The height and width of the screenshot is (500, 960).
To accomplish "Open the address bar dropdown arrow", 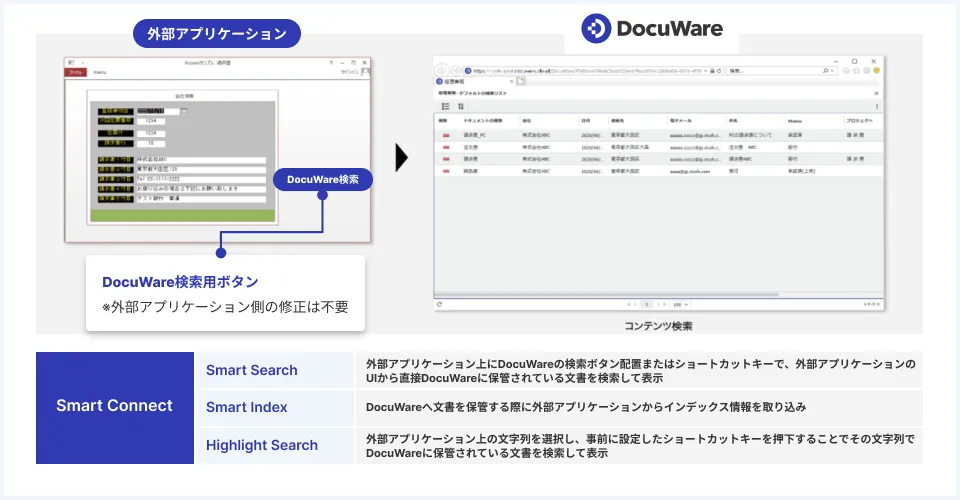I will pos(705,71).
